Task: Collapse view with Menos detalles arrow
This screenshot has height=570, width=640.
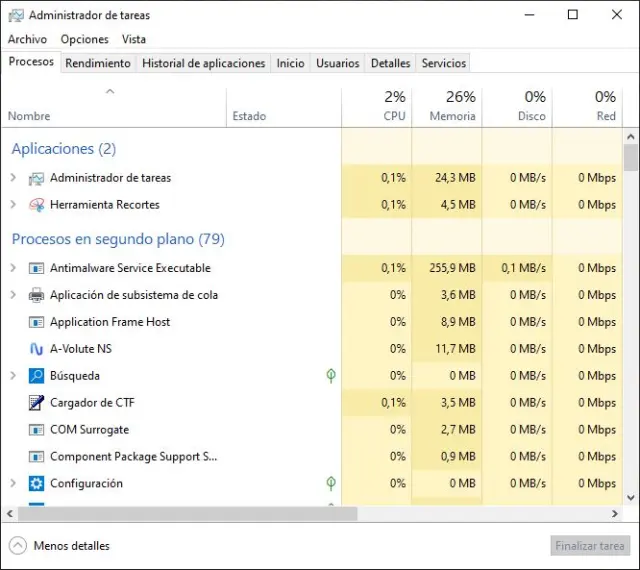Action: point(17,546)
